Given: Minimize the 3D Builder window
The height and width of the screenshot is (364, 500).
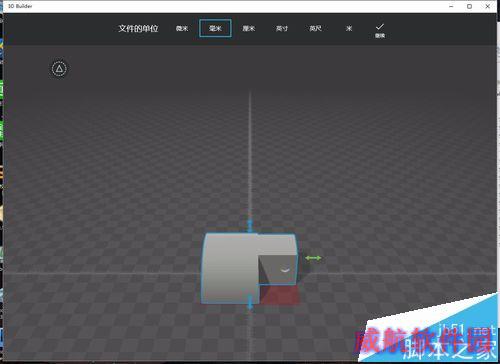Looking at the screenshot, I should click(451, 6).
